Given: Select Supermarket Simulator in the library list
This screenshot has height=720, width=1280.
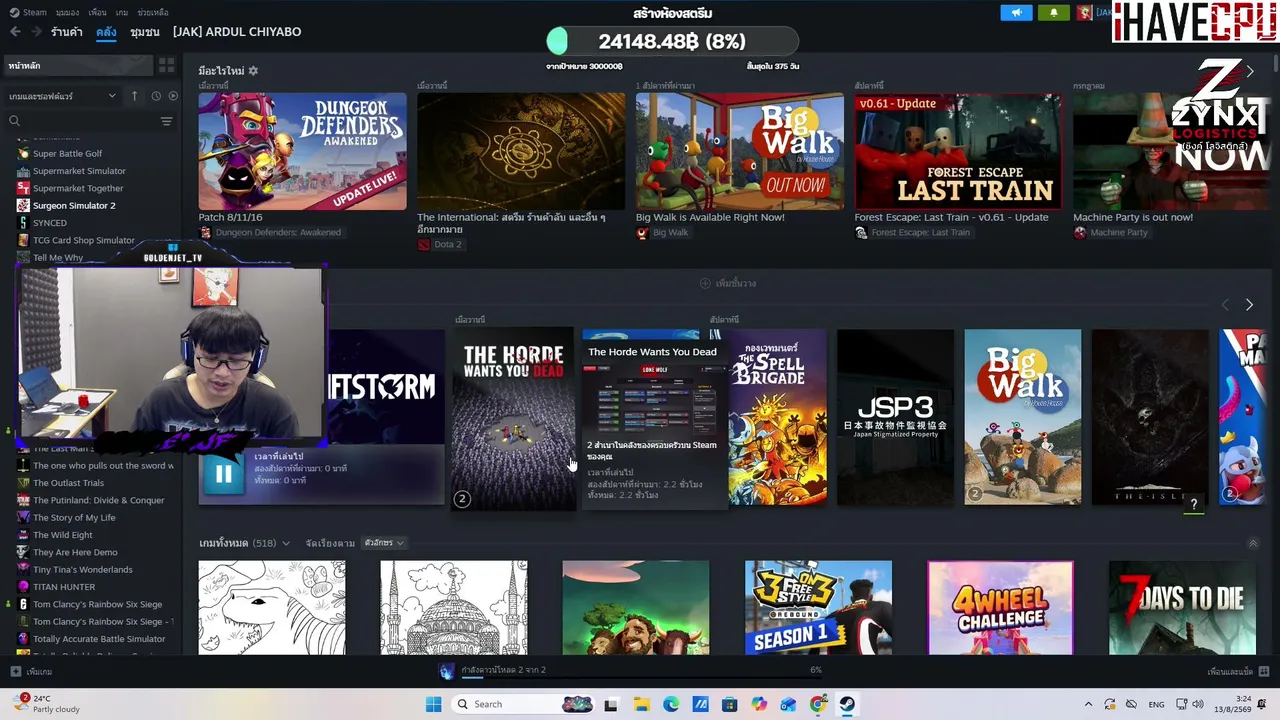Looking at the screenshot, I should point(79,171).
